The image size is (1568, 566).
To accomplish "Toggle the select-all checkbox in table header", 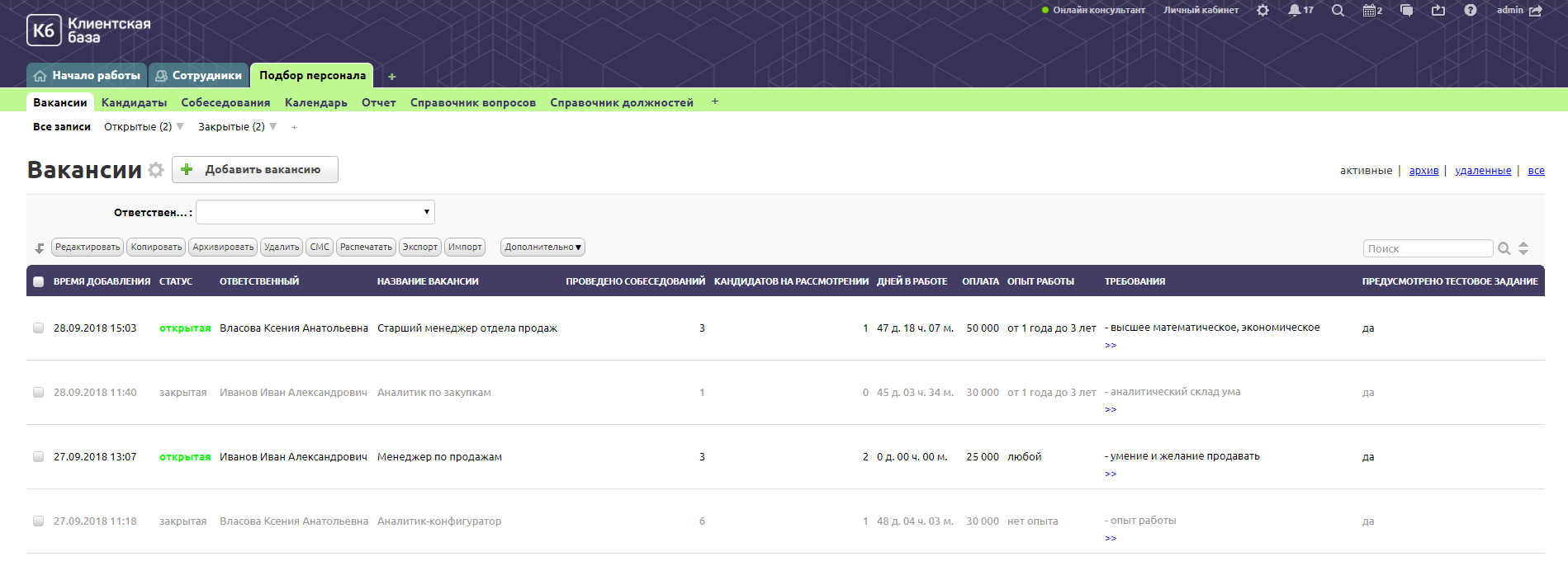I will (39, 282).
